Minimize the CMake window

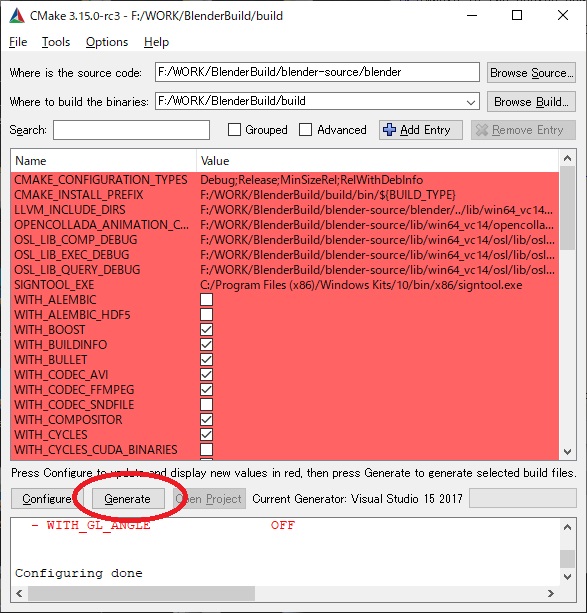472,16
